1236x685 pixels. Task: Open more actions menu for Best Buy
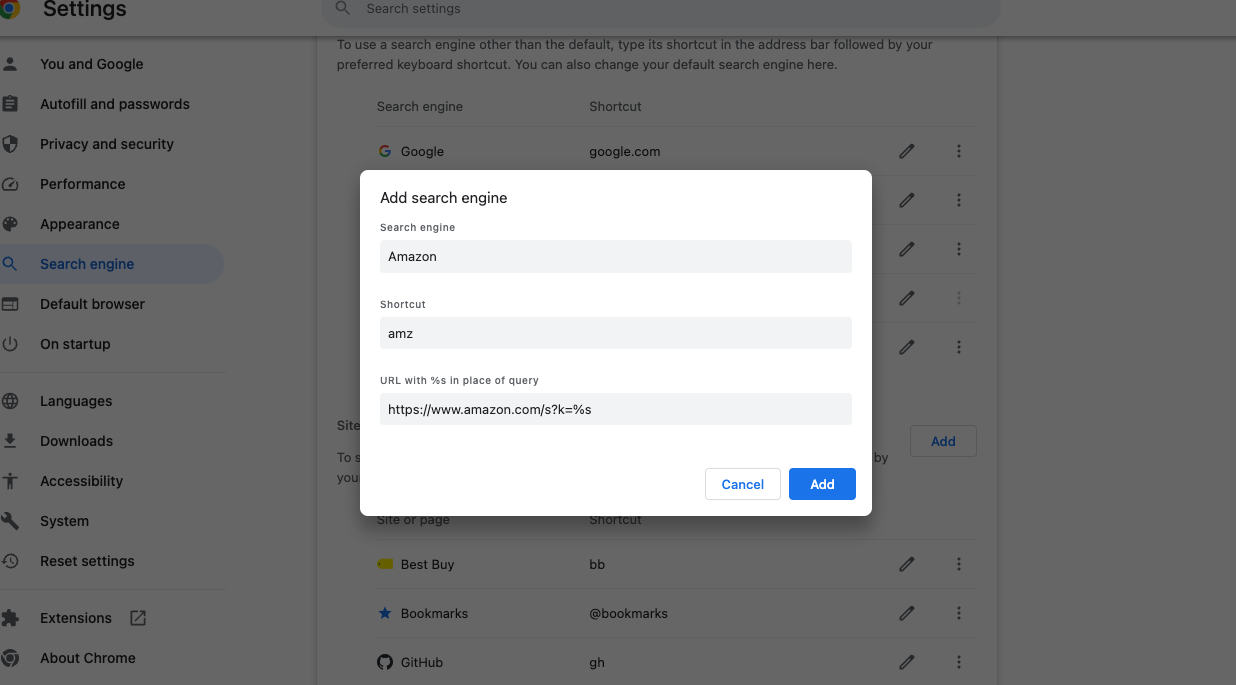pyautogui.click(x=958, y=564)
